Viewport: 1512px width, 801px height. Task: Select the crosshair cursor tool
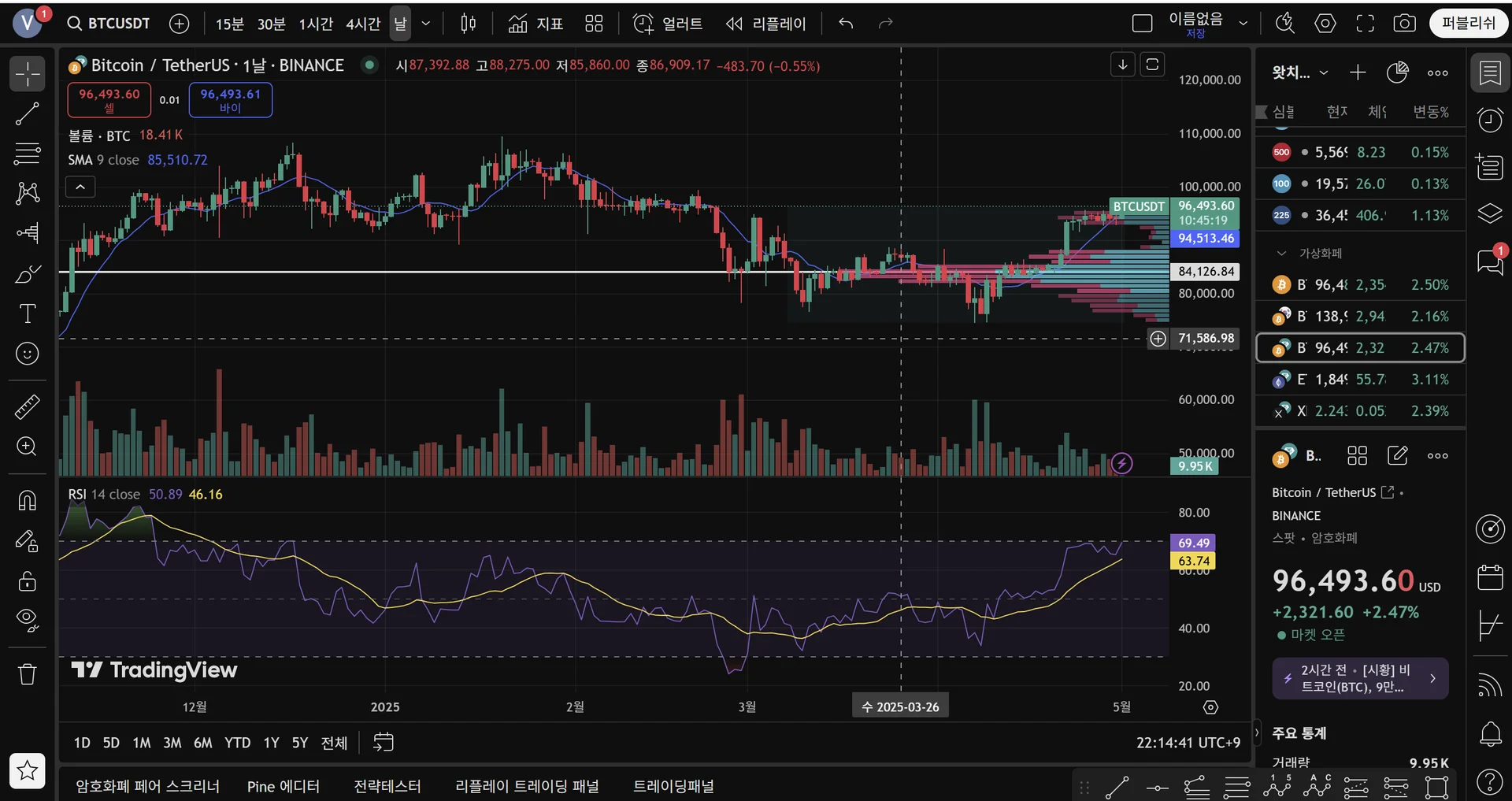point(28,73)
